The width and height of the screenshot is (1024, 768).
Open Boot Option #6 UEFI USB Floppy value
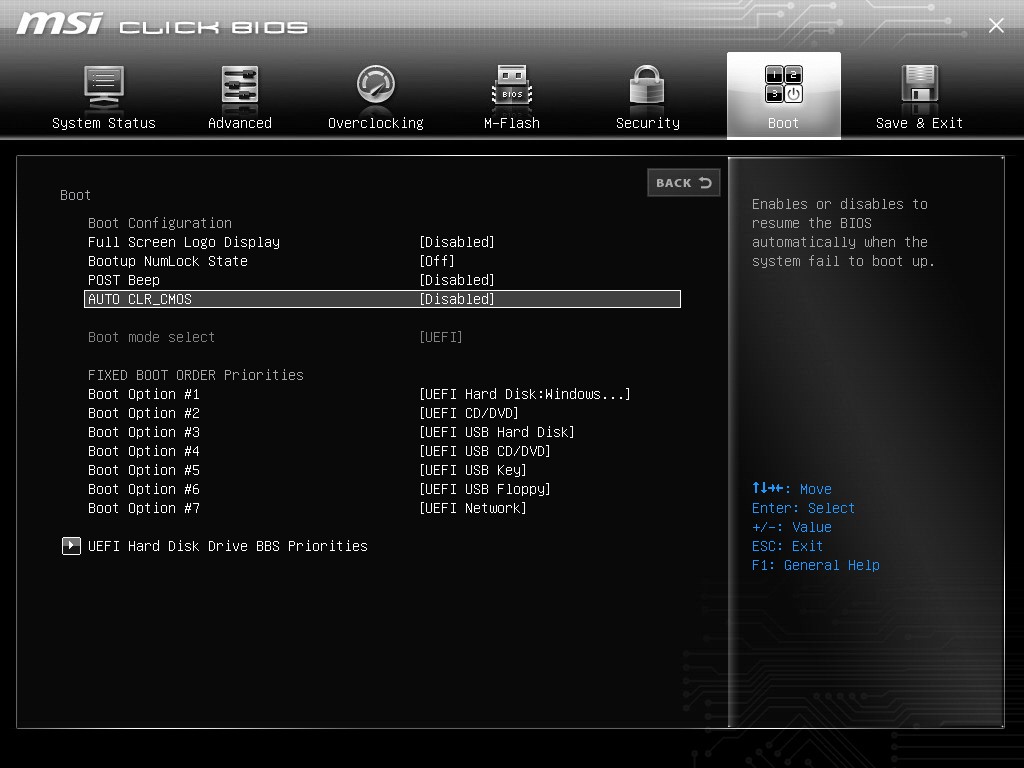coord(485,489)
